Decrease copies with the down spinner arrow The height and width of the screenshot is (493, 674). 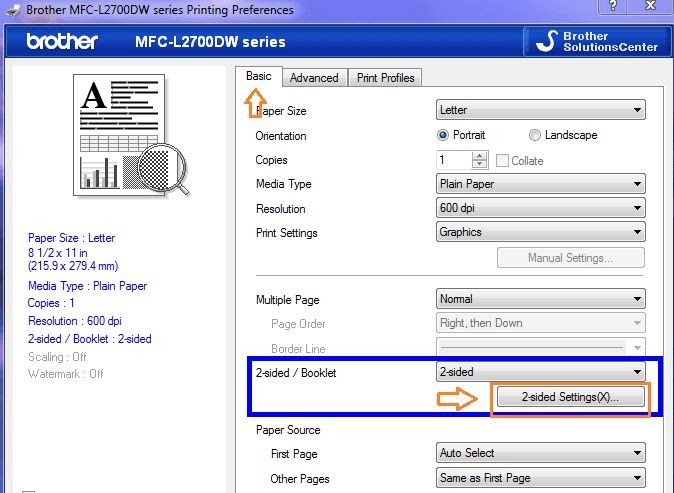tap(480, 164)
